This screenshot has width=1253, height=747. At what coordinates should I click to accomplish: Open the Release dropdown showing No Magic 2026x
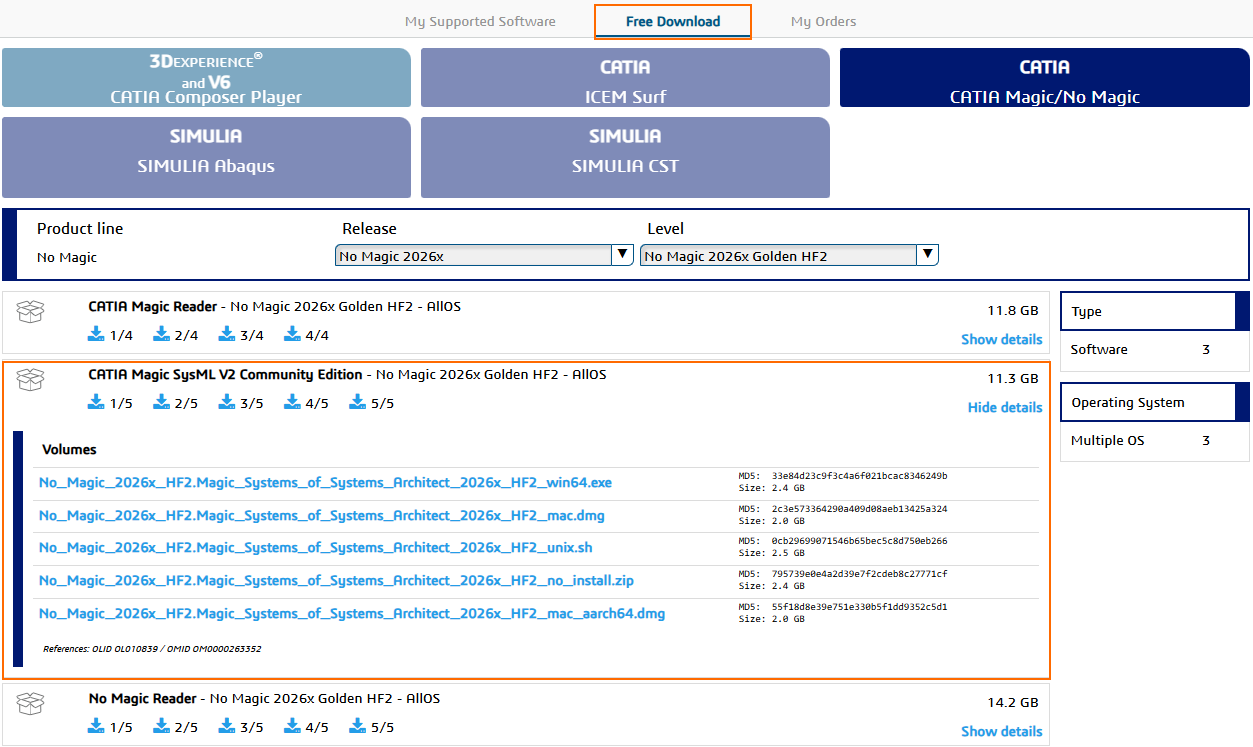[484, 256]
